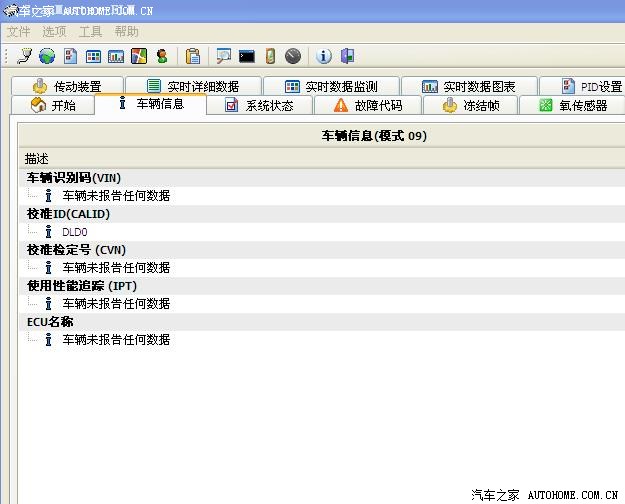Click the blue info icon in toolbar

(324, 56)
